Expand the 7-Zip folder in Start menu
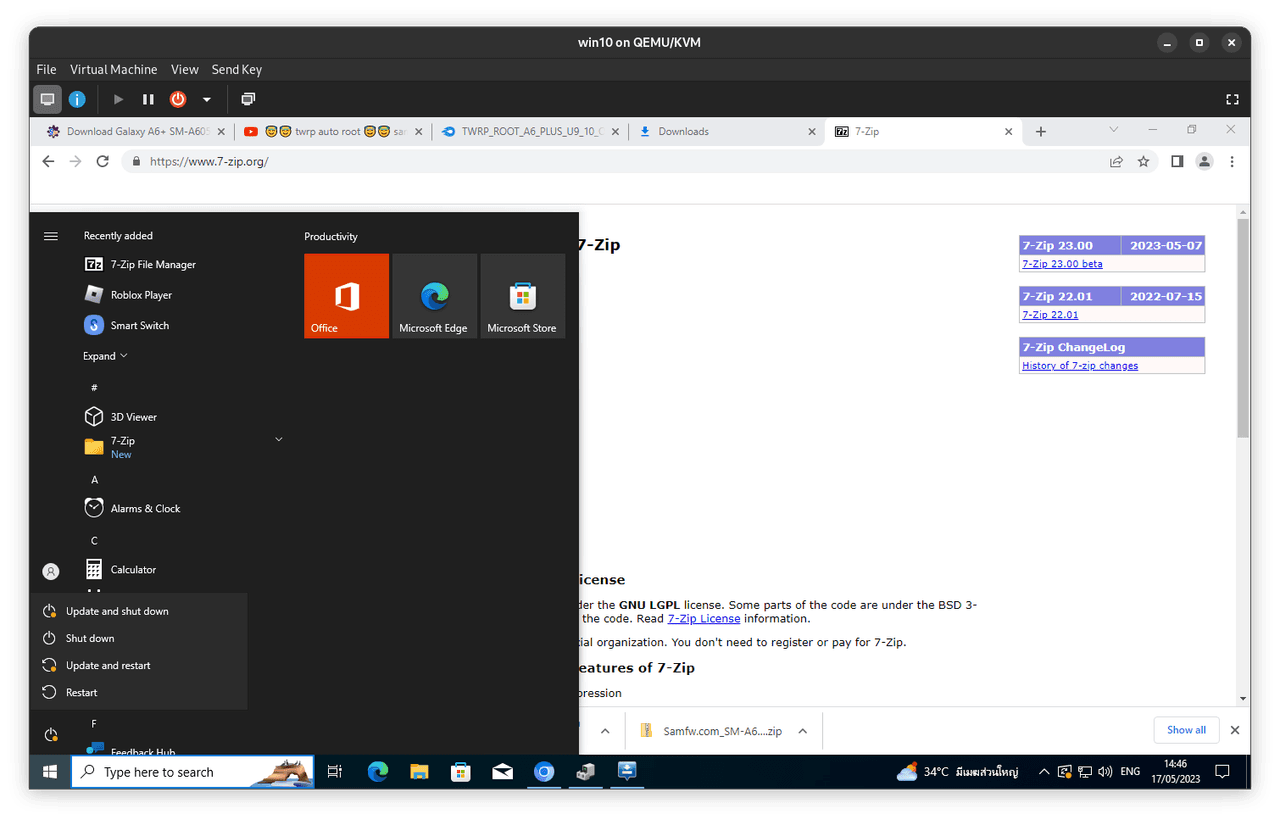The width and height of the screenshot is (1280, 821). 279,440
